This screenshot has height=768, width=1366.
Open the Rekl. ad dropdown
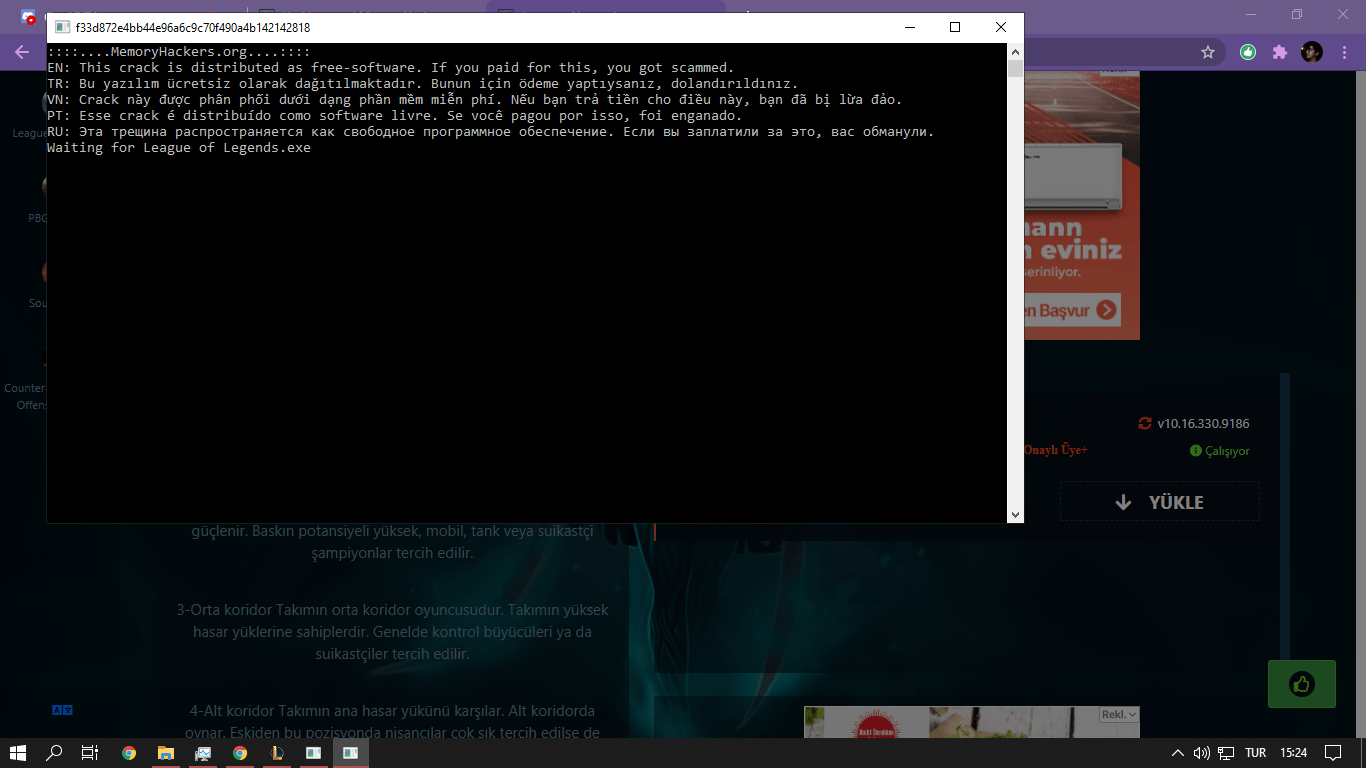coord(1119,715)
